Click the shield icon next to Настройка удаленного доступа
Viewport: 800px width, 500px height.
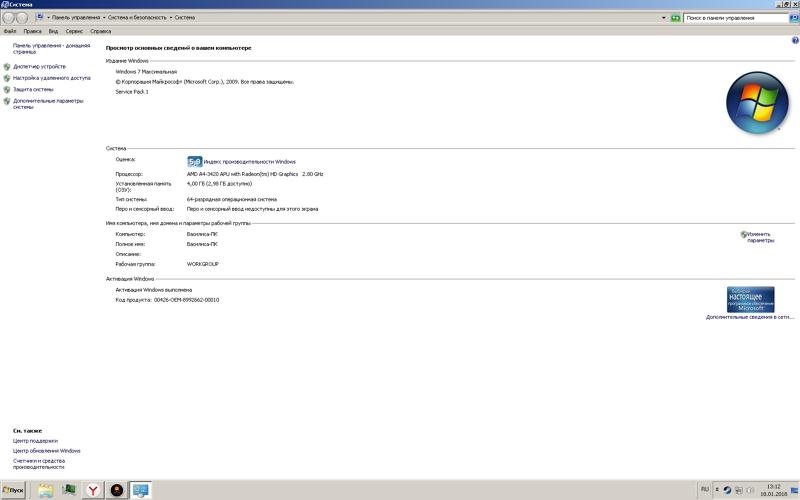click(x=7, y=79)
